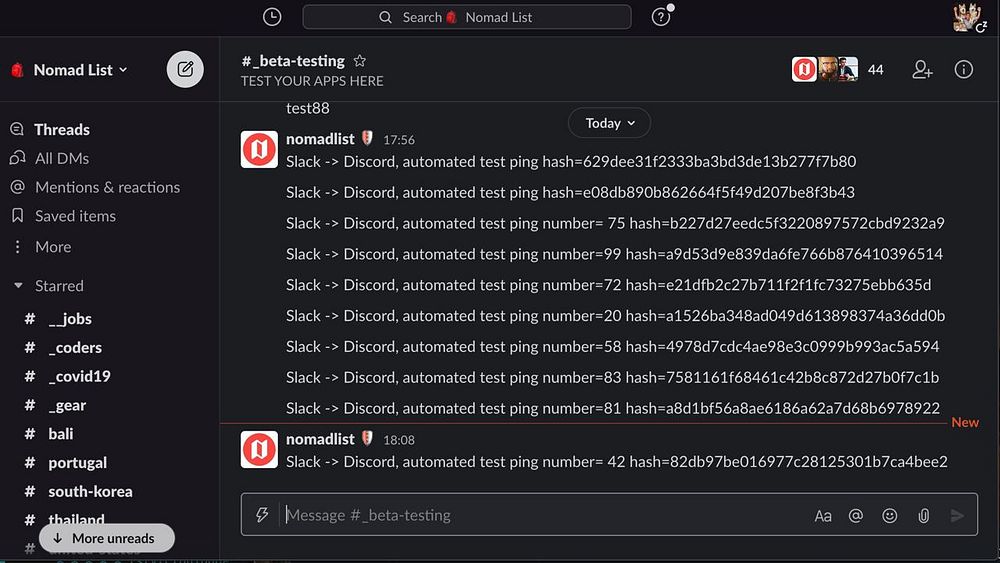Show channel details info icon

(964, 69)
